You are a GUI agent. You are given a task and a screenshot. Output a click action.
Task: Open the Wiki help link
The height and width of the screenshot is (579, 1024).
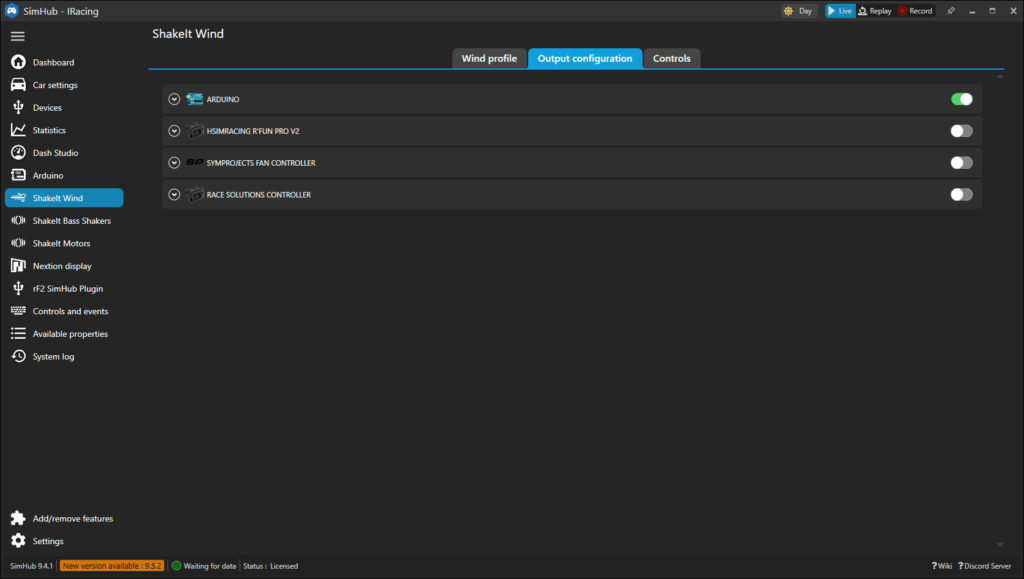click(x=941, y=566)
